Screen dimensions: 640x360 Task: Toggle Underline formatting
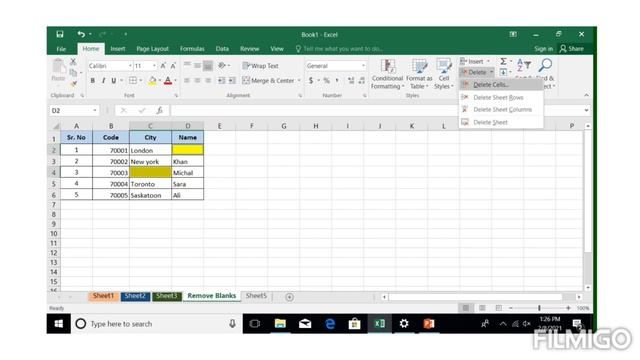(114, 81)
